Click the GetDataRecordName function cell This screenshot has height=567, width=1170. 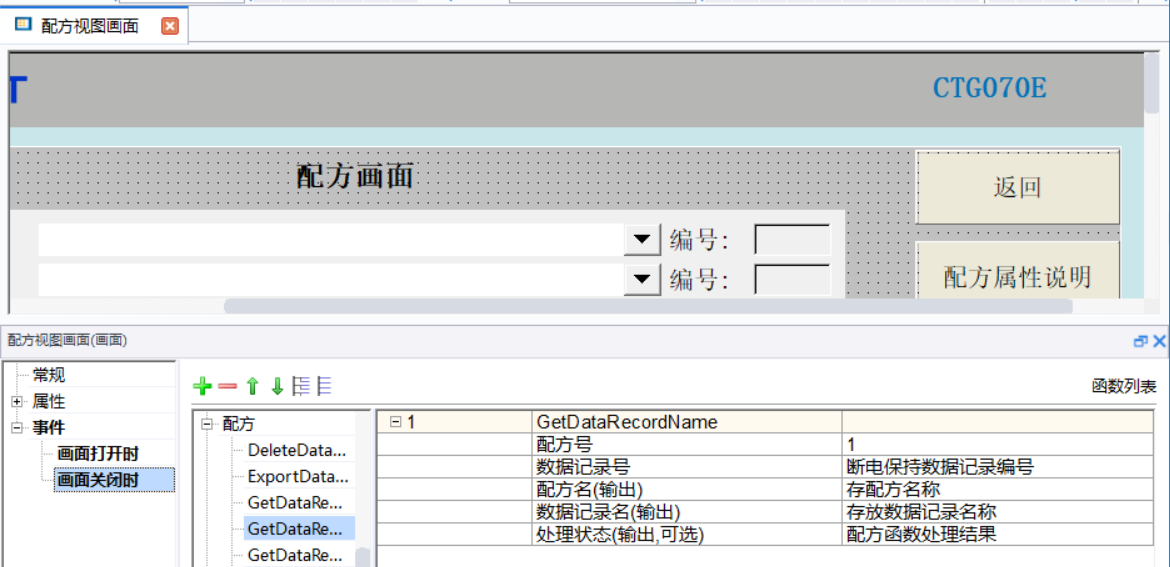coord(686,422)
